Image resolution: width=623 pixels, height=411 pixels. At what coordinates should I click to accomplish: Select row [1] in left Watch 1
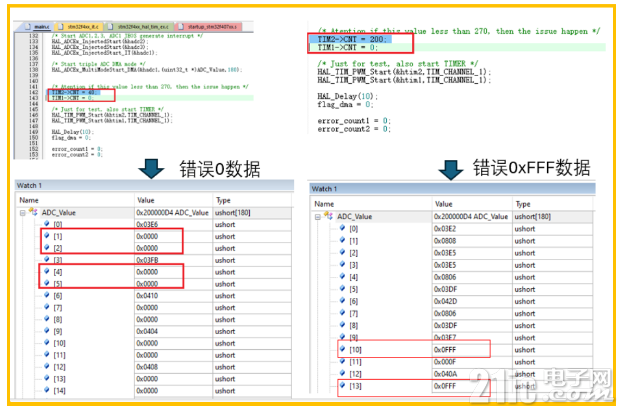[x=153, y=237]
